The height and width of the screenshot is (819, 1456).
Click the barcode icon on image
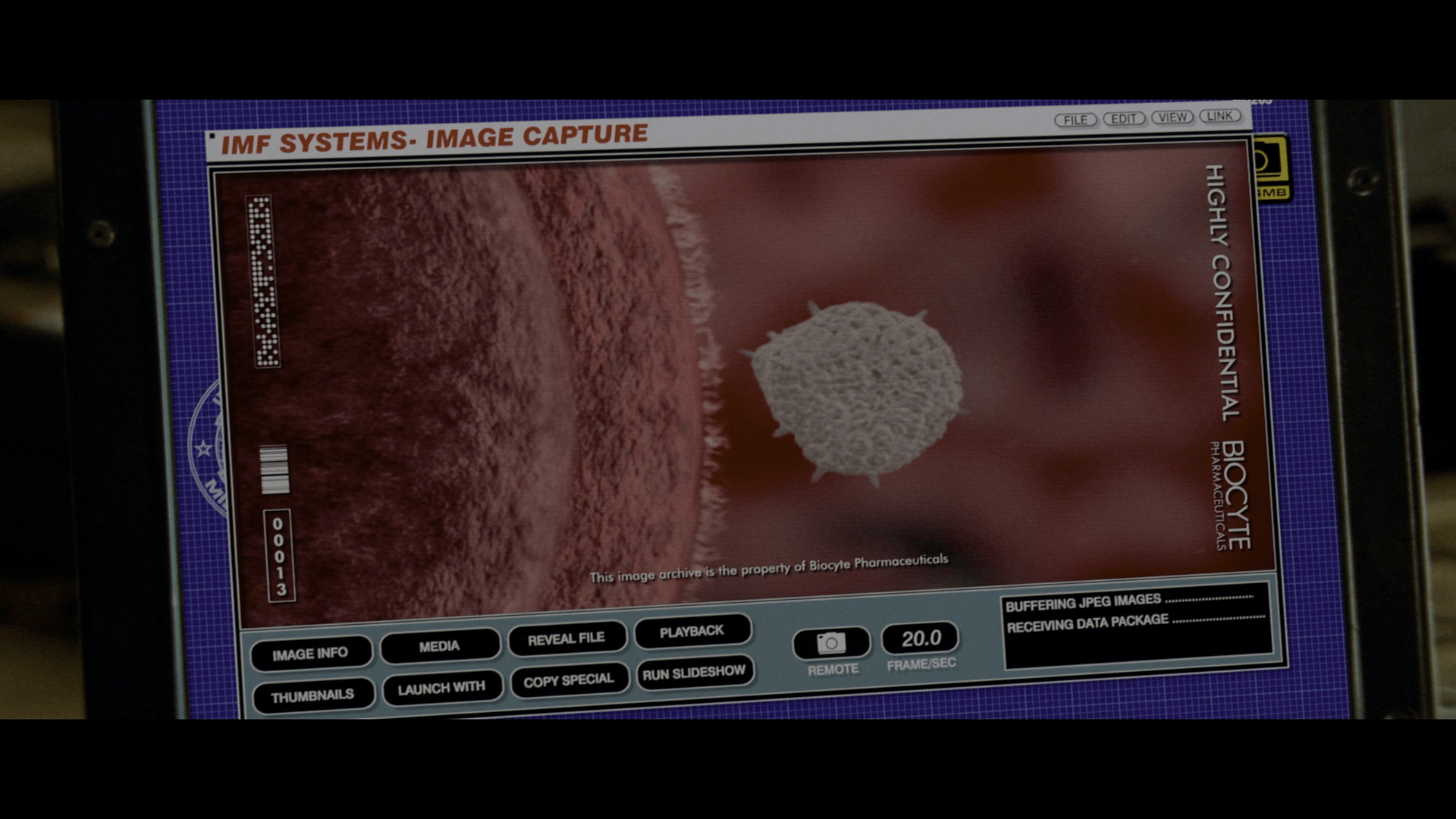[x=275, y=469]
